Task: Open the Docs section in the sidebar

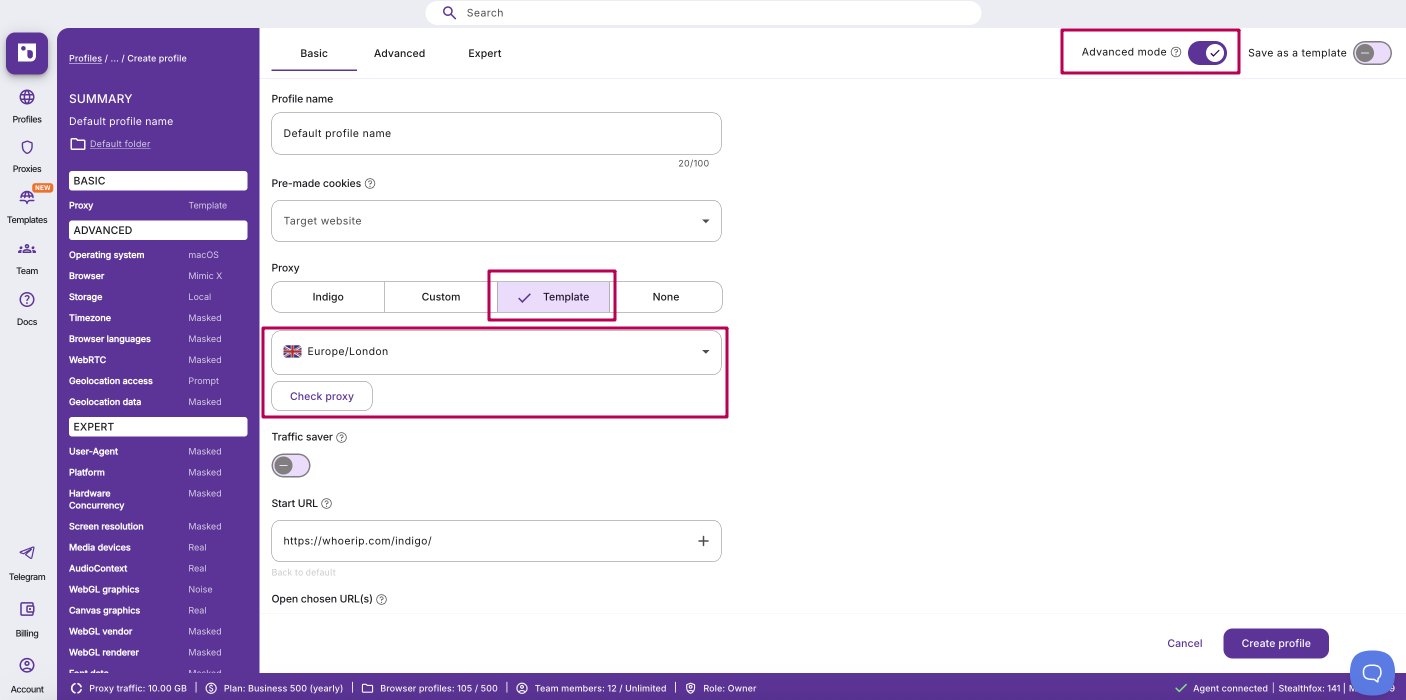Action: [x=26, y=308]
